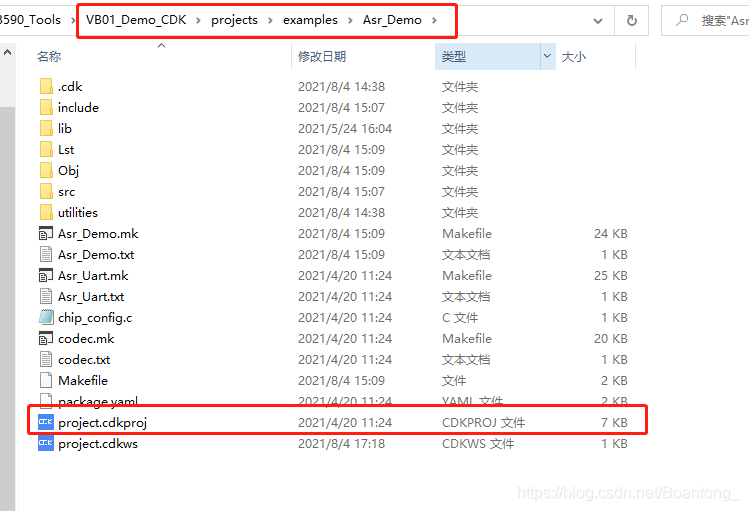Click the search magnifier icon
Screen dimensions: 749x511
tap(682, 20)
